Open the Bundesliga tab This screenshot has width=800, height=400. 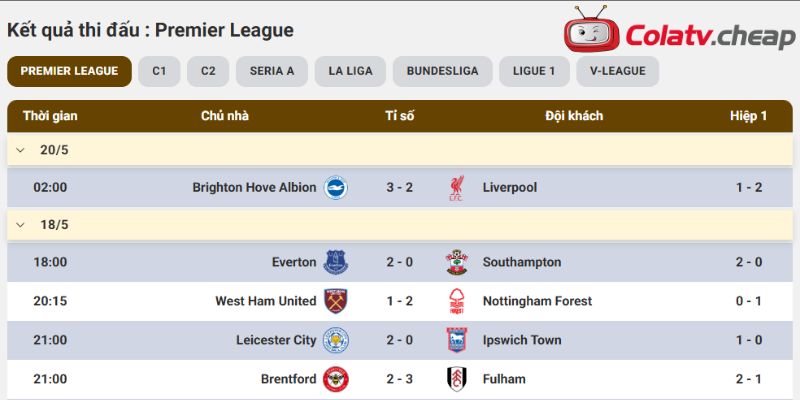(442, 71)
